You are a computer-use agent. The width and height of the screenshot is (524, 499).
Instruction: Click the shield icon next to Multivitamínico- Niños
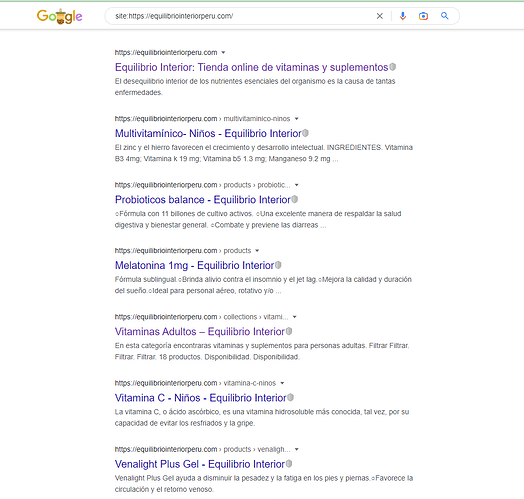305,133
